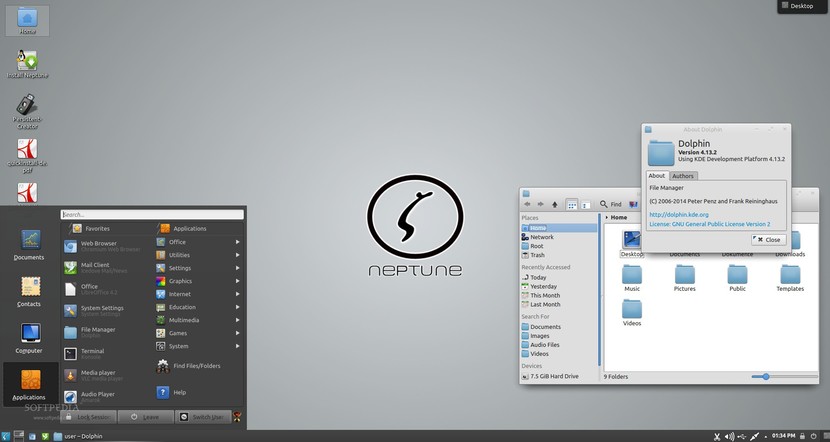Select Applications header tab in launcher

tap(184, 229)
